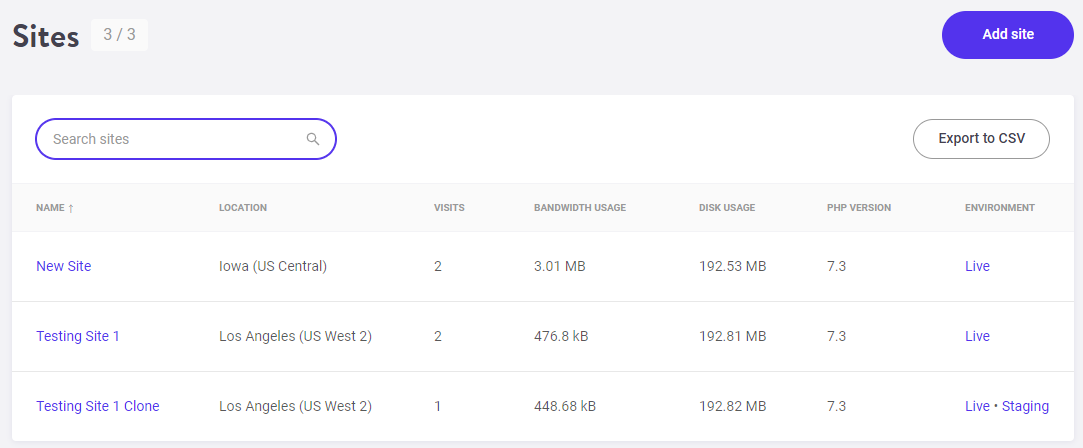
Task: Open Live environment of New Site
Action: [x=977, y=266]
